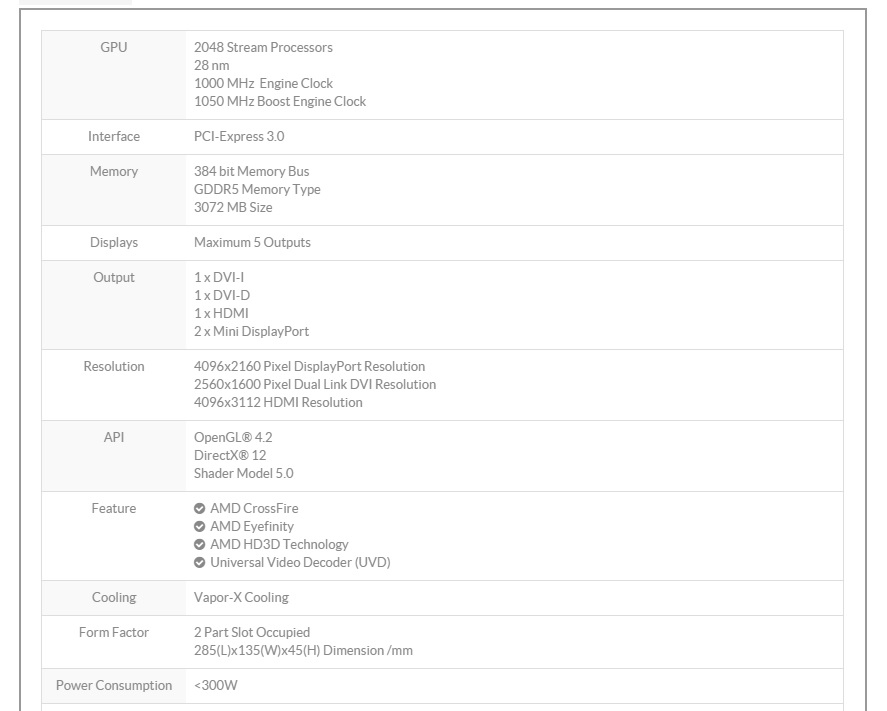Click the PCI-Express 3.0 value text
The image size is (887, 711).
pos(239,137)
